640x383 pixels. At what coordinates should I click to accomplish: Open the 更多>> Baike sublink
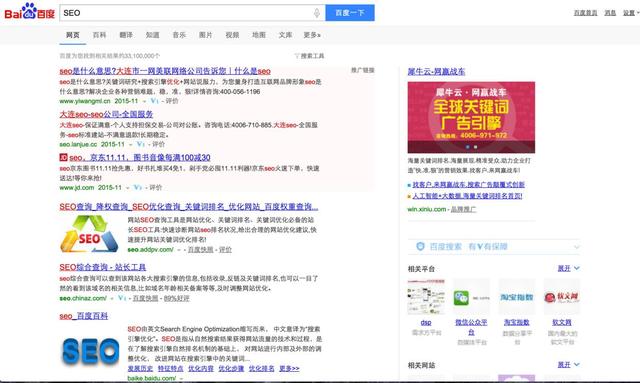point(289,368)
